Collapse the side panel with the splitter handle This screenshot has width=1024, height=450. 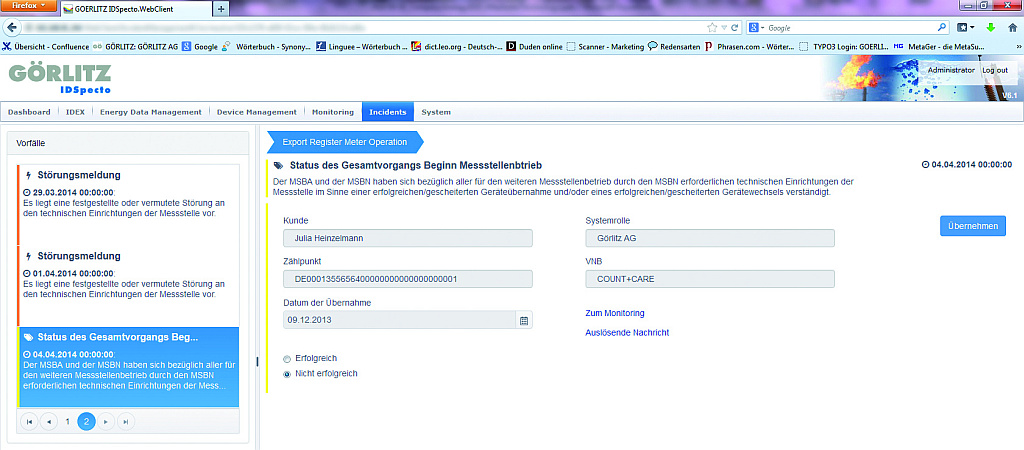coord(258,361)
